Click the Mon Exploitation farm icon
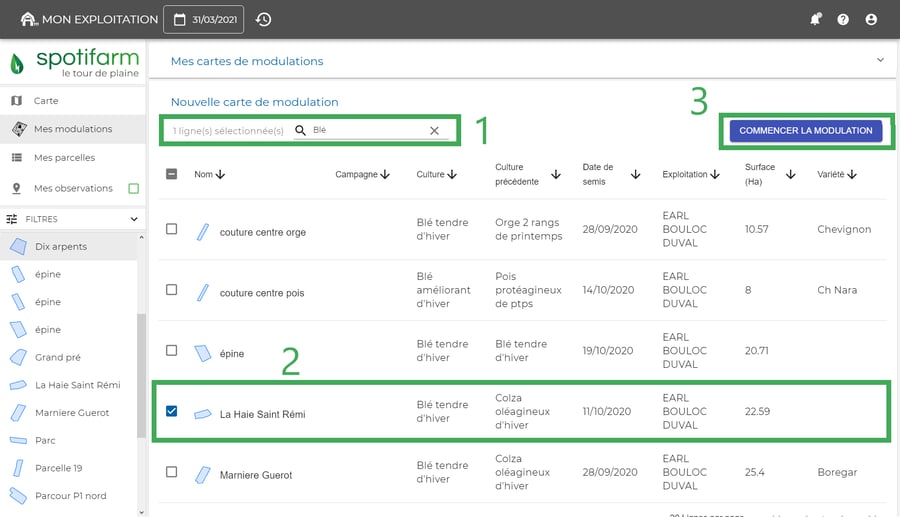Viewport: 900px width, 517px height. point(28,20)
